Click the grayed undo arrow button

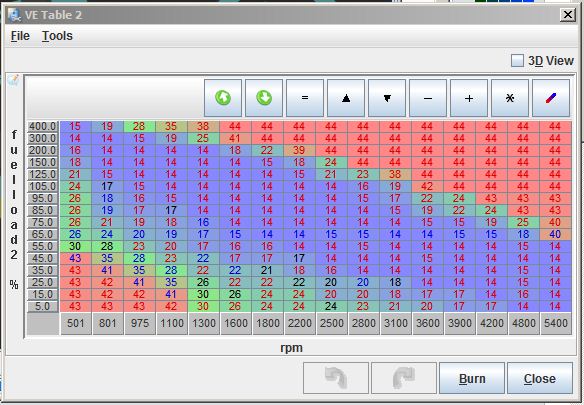coord(336,378)
